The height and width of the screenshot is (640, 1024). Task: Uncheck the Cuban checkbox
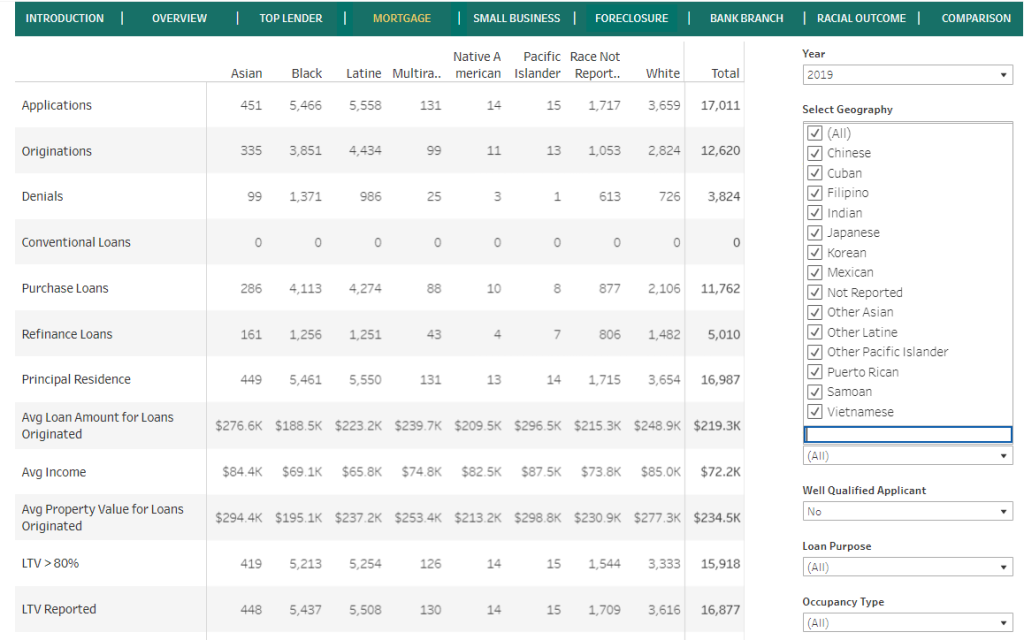pos(814,173)
